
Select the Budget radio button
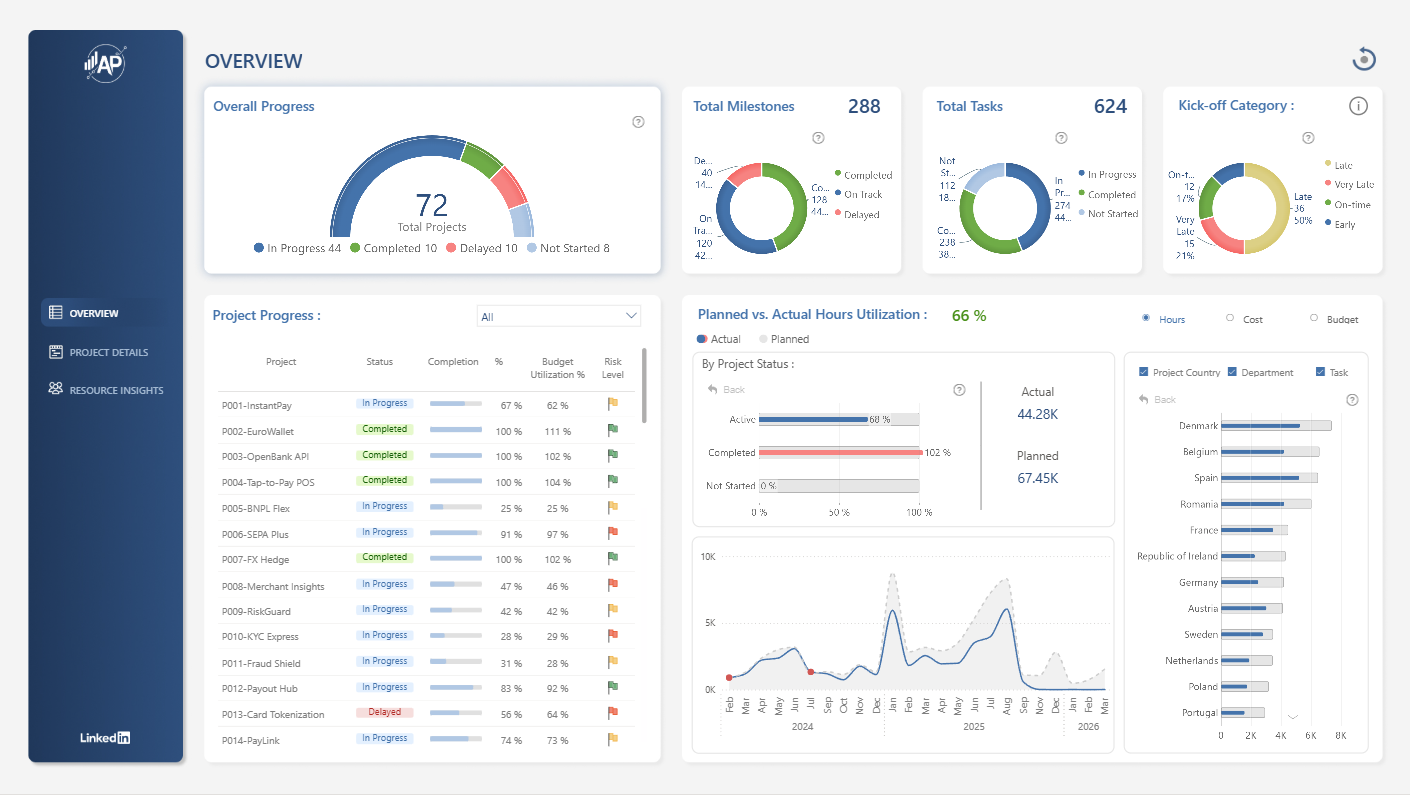[x=1314, y=318]
